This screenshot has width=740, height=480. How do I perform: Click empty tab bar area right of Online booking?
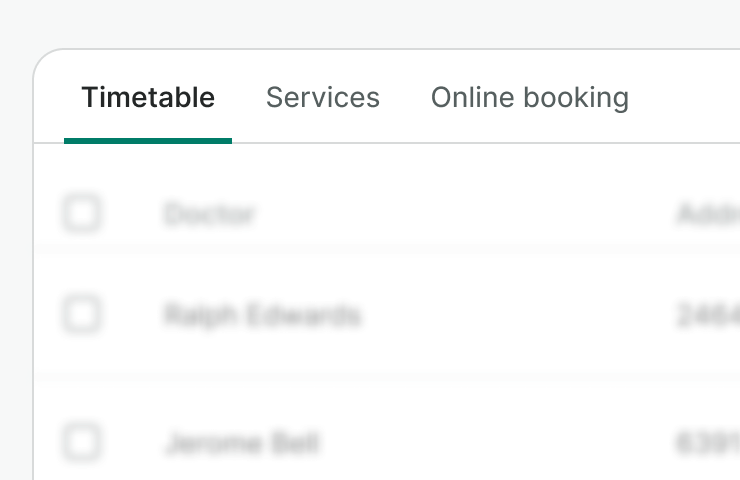[690, 98]
